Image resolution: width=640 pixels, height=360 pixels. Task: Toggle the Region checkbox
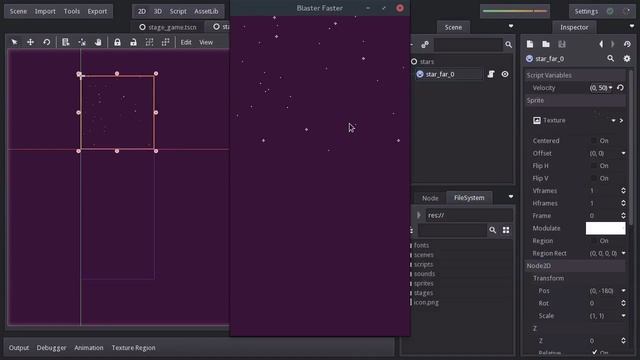(594, 241)
